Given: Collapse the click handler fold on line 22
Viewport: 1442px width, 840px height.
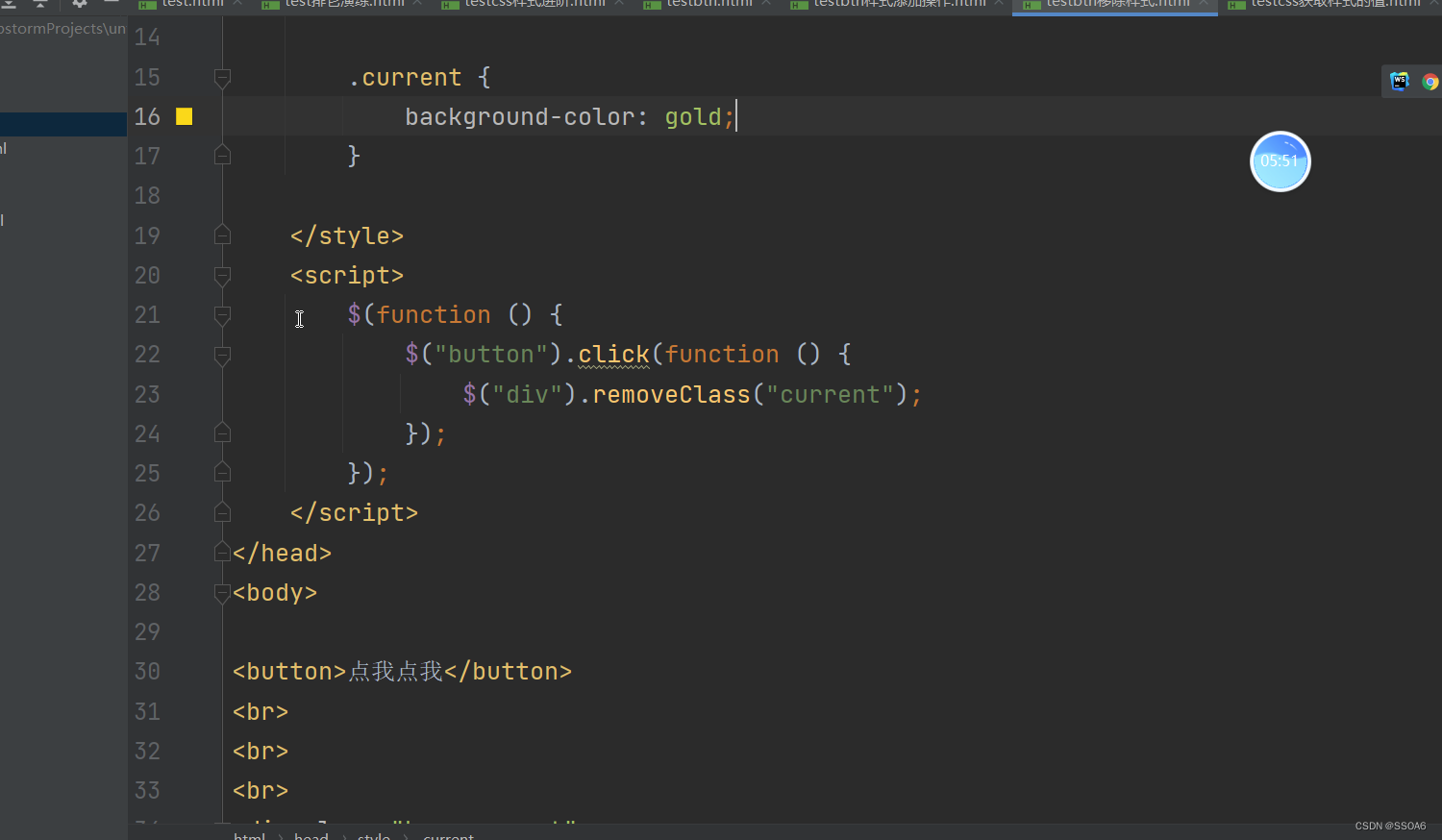Looking at the screenshot, I should [x=222, y=355].
